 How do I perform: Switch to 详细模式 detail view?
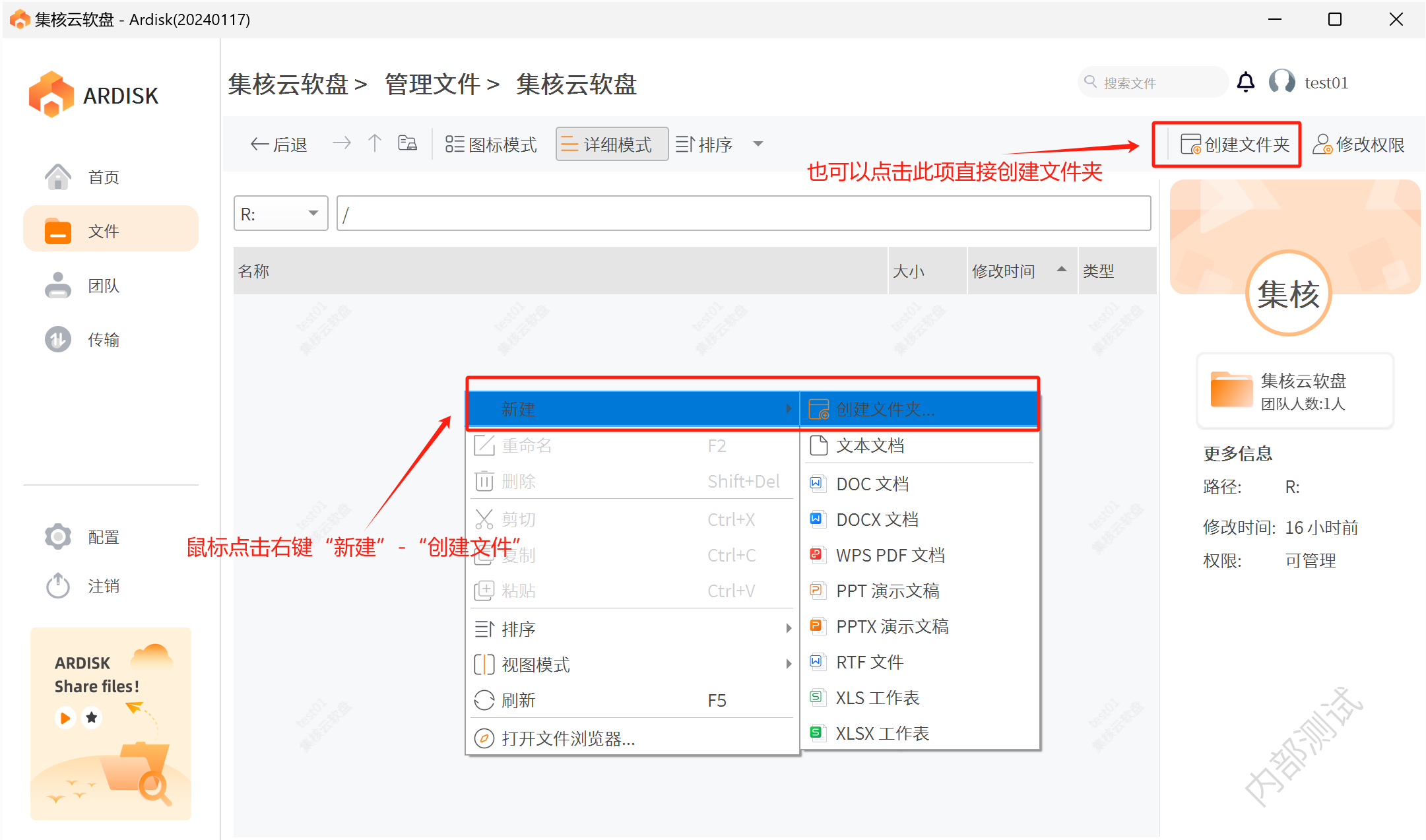(612, 144)
